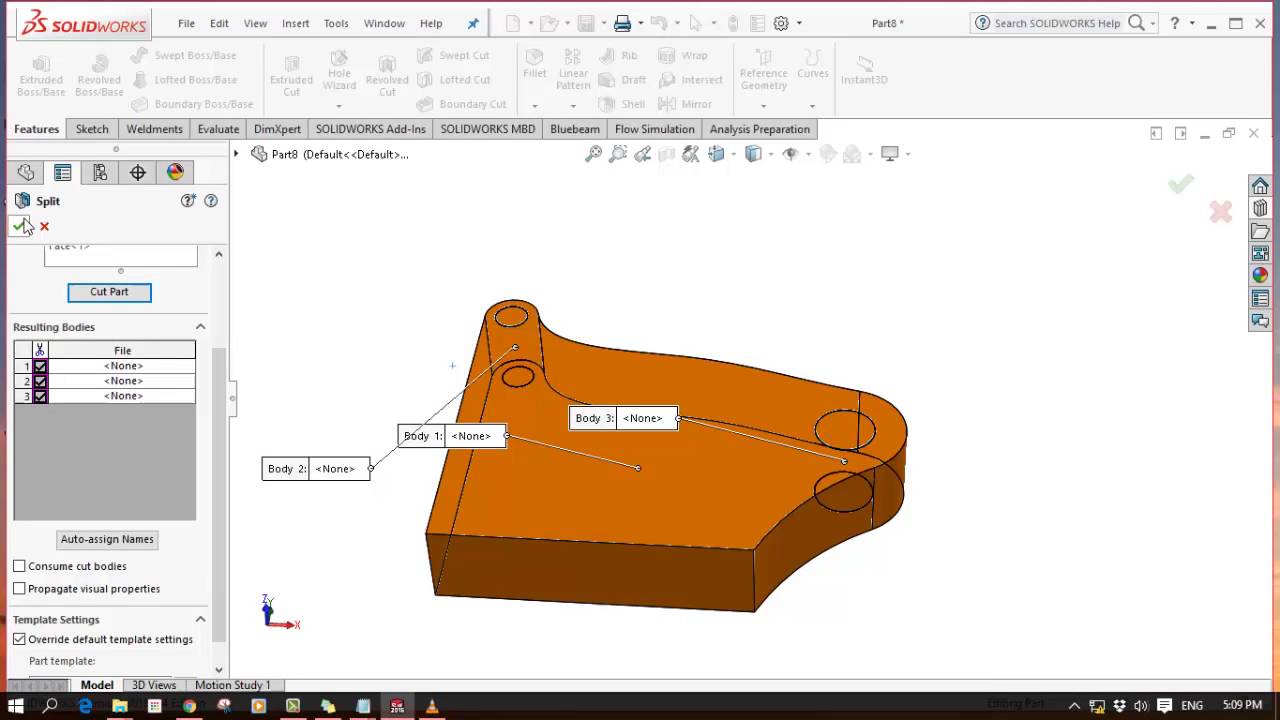Enable Consume cut bodies checkbox
This screenshot has height=720, width=1280.
[19, 566]
